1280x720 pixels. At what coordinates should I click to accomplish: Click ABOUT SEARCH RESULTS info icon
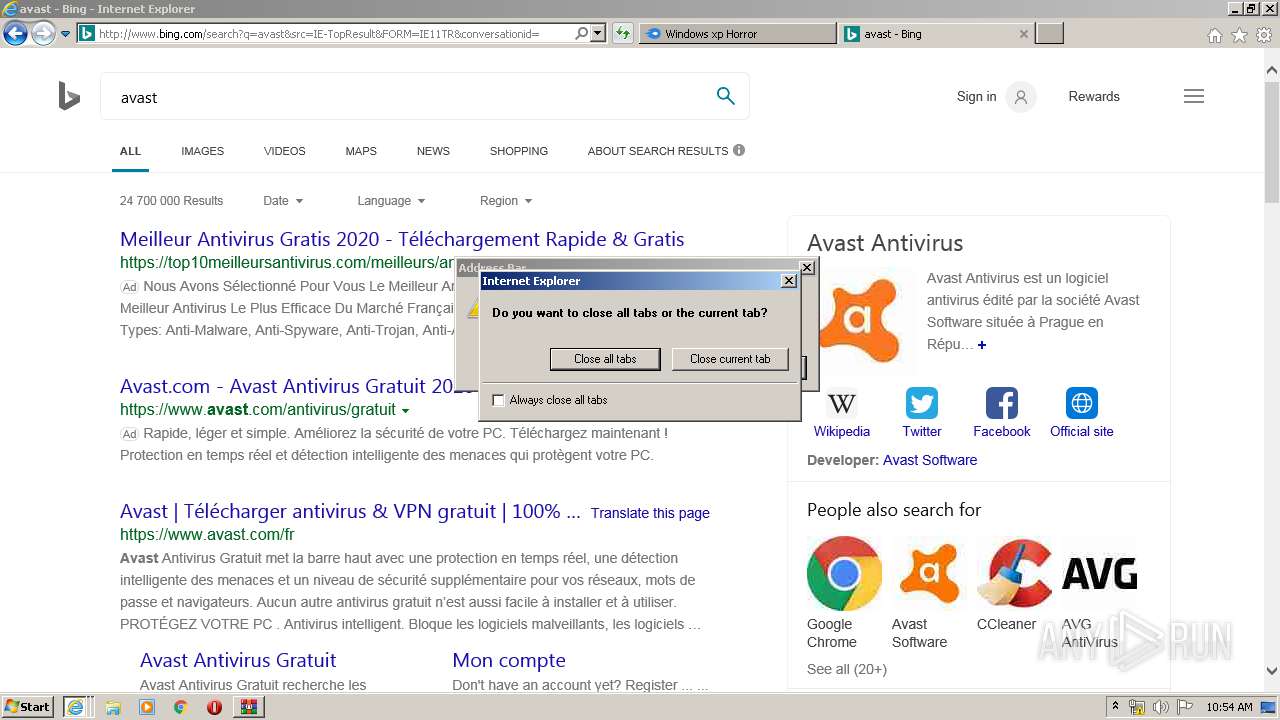(739, 150)
